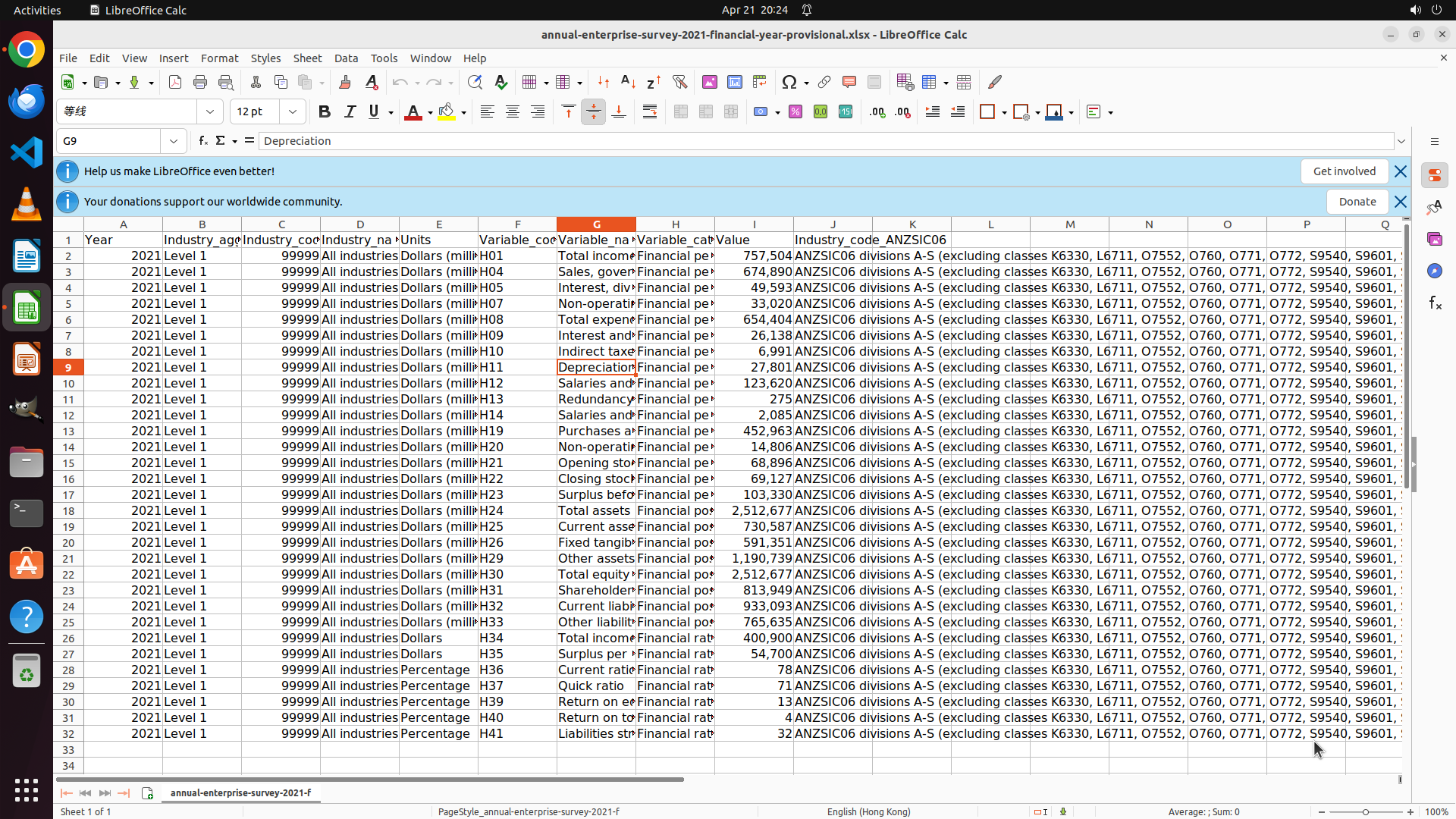Open the Data menu

tap(346, 58)
